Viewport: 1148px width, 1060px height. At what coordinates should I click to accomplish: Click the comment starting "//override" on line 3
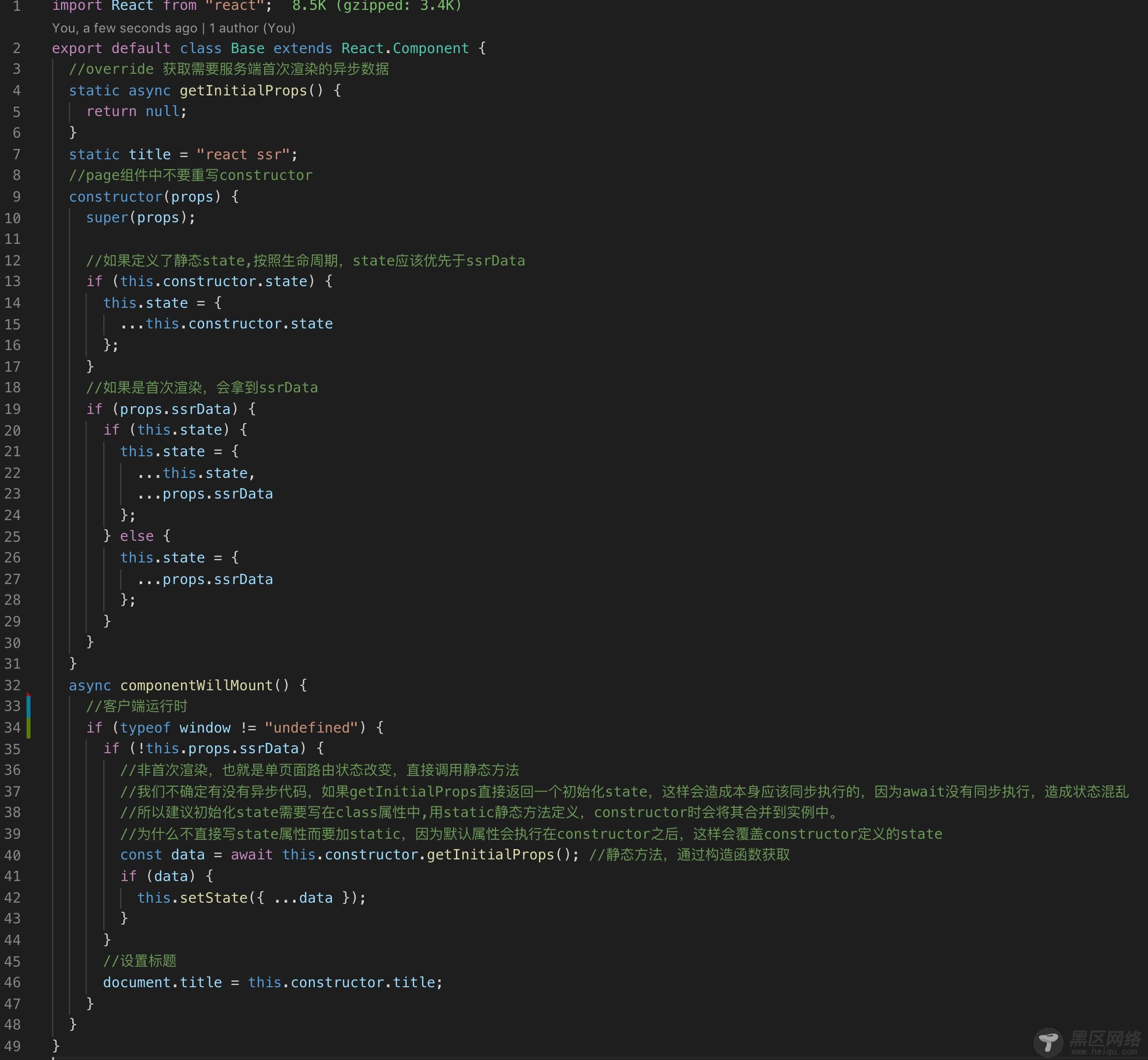[x=229, y=69]
